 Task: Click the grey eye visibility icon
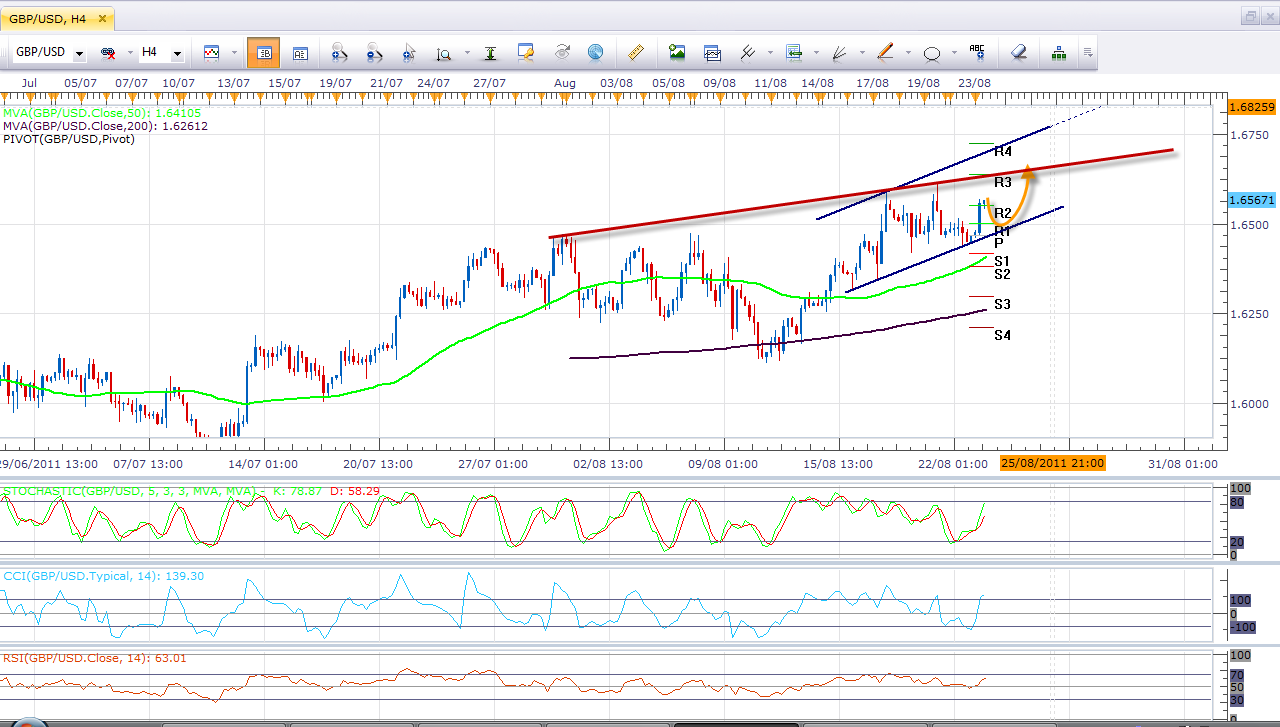[x=561, y=52]
